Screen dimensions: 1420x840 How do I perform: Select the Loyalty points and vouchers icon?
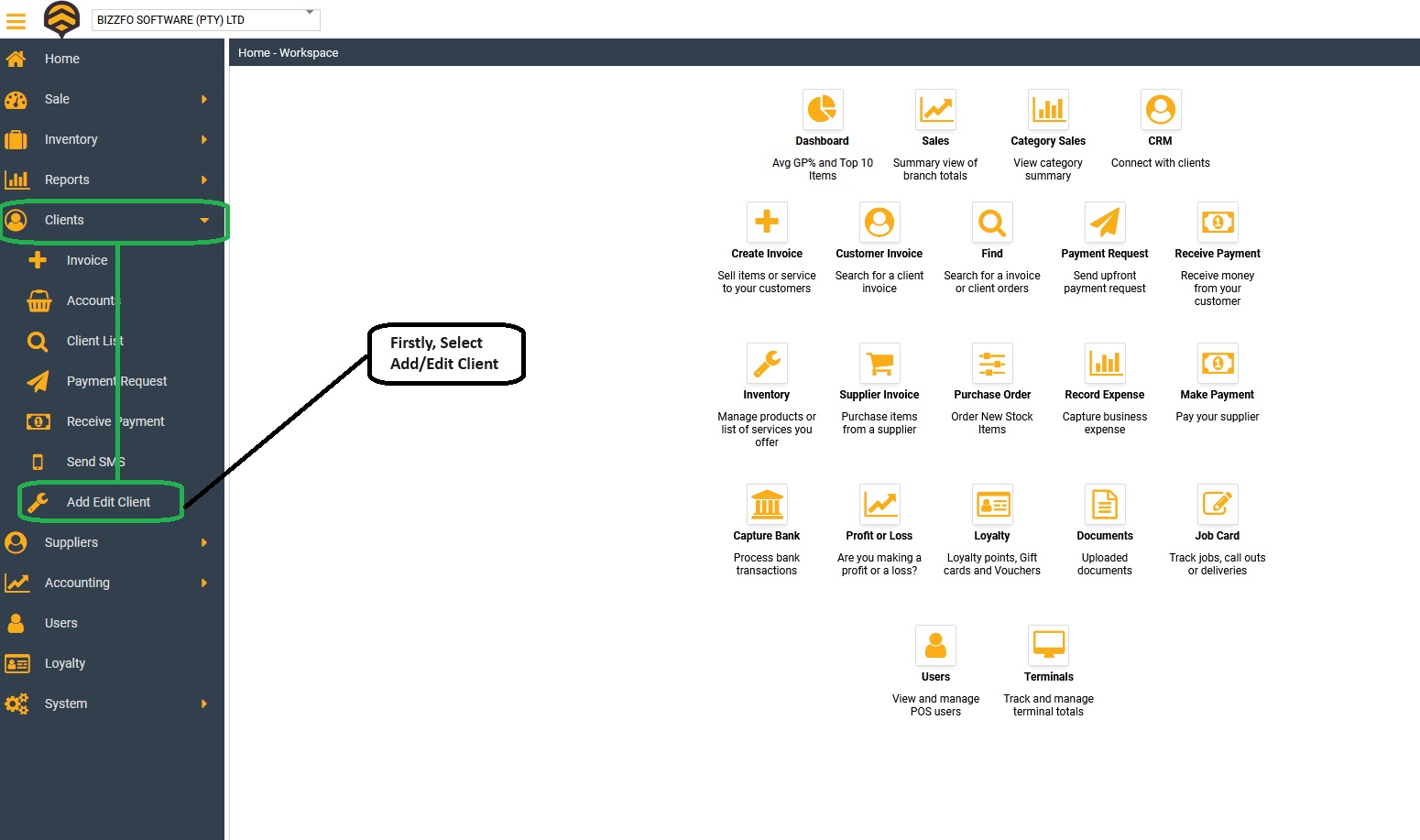pyautogui.click(x=992, y=504)
